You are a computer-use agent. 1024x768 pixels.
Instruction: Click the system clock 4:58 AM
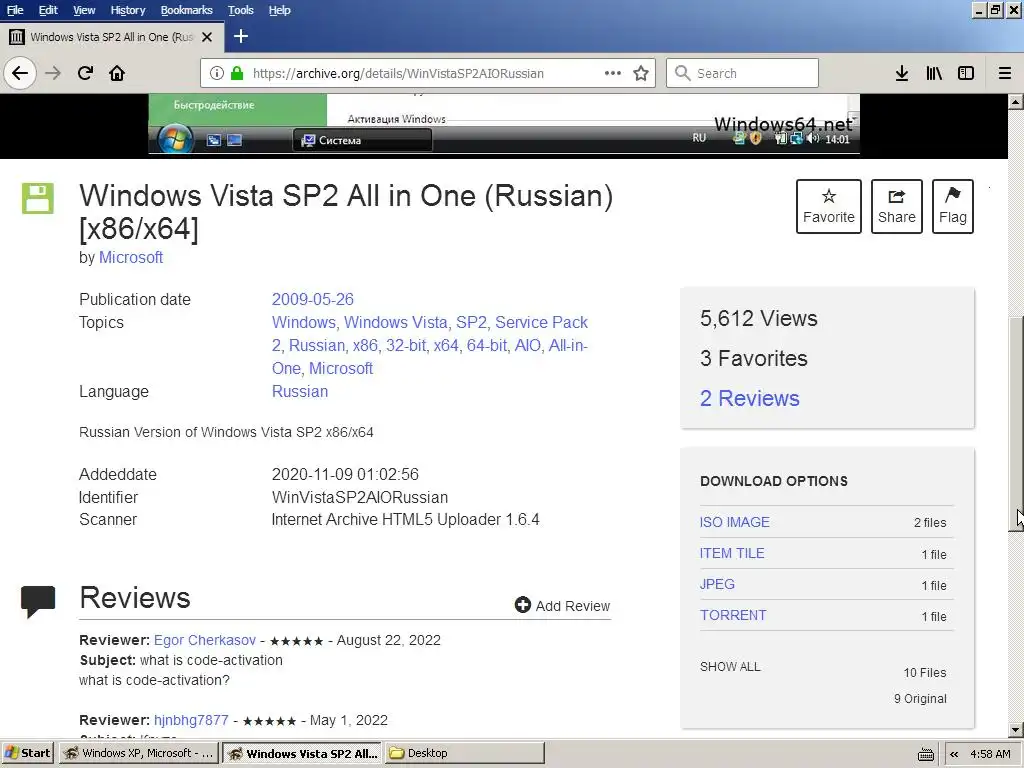click(x=990, y=754)
